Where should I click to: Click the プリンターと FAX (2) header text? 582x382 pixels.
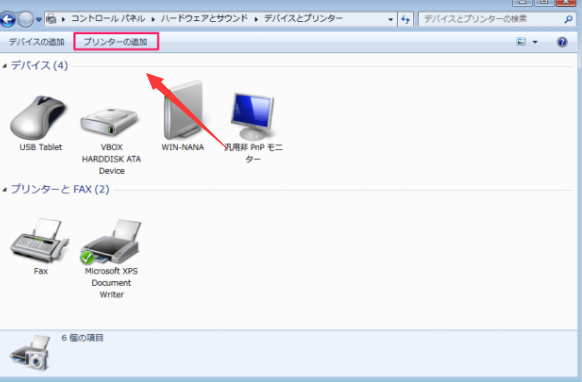60,189
